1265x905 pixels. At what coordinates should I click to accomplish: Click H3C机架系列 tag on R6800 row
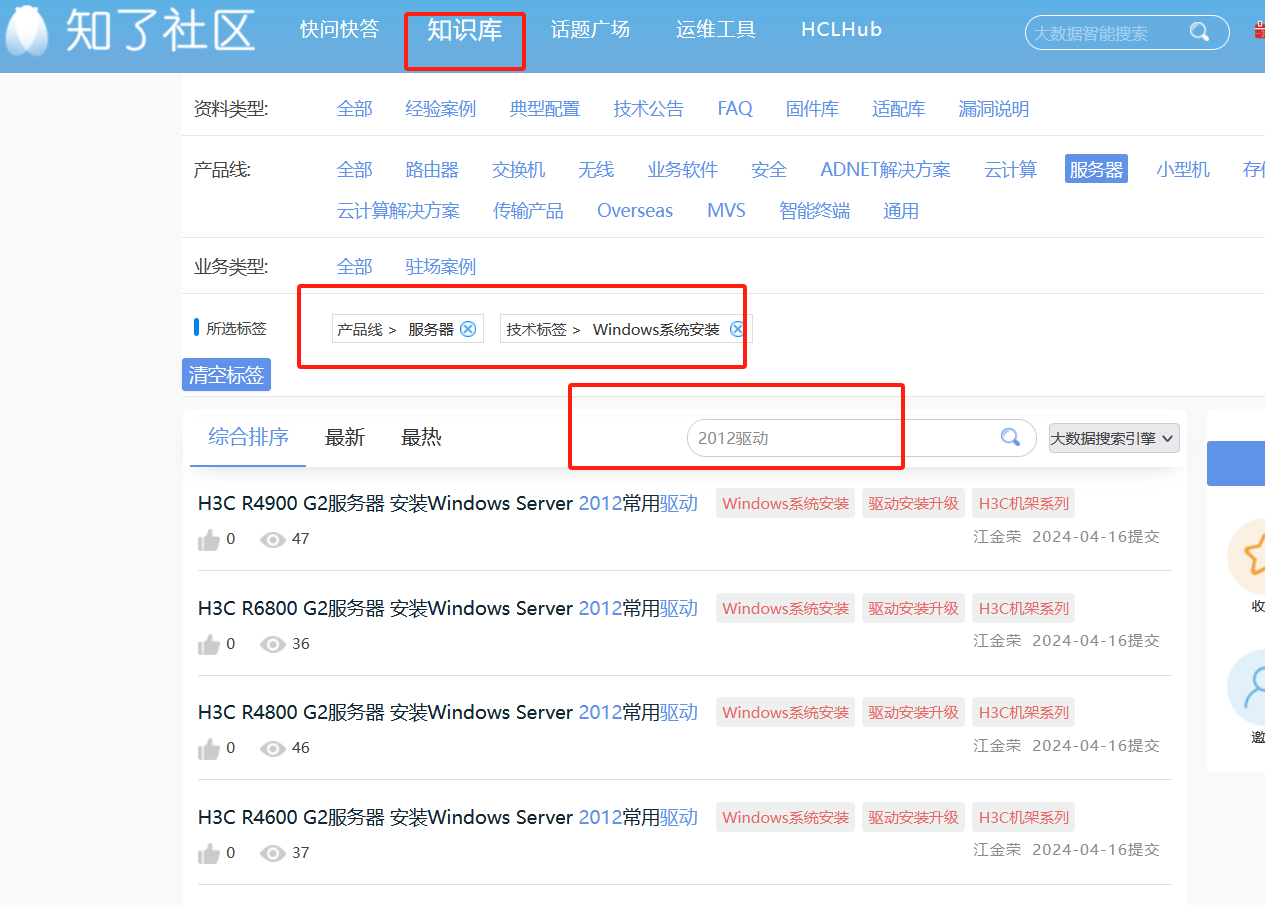1024,608
